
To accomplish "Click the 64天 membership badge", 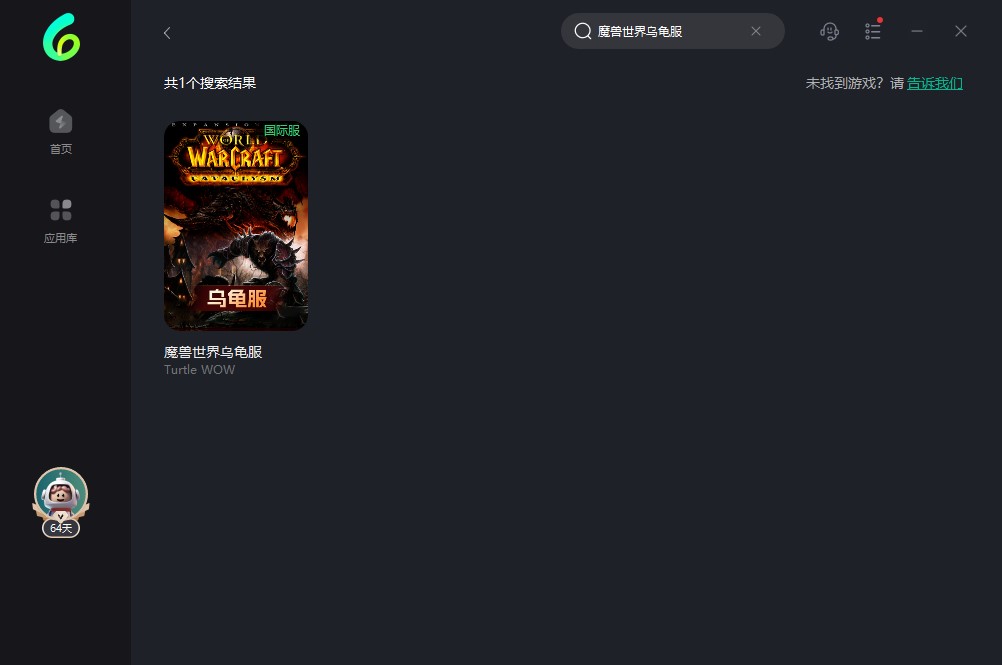I will coord(61,528).
